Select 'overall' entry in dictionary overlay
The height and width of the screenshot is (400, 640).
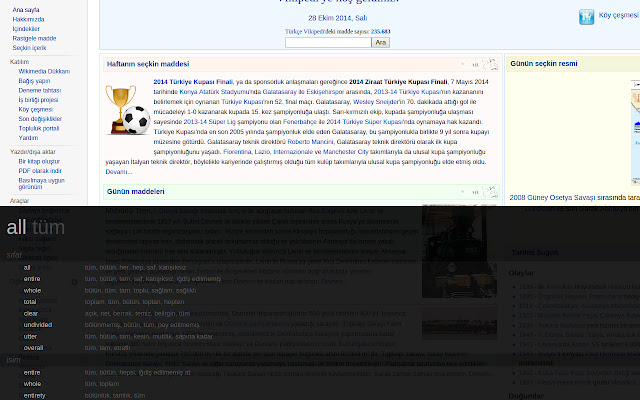pos(33,348)
